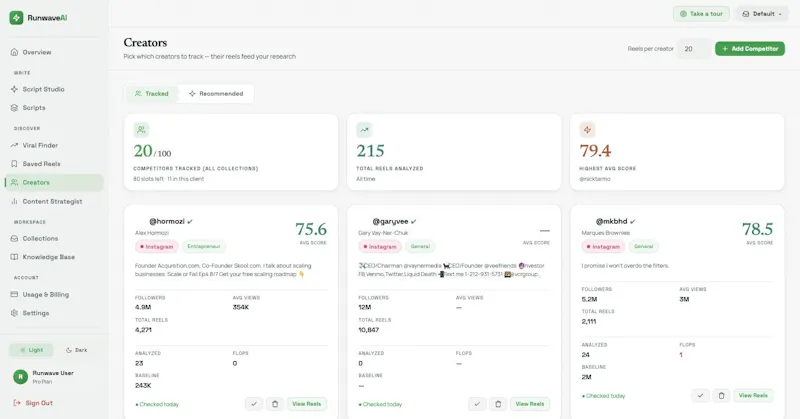This screenshot has width=800, height=419.
Task: Click the Instagram tag on @garyvee card
Action: click(380, 247)
